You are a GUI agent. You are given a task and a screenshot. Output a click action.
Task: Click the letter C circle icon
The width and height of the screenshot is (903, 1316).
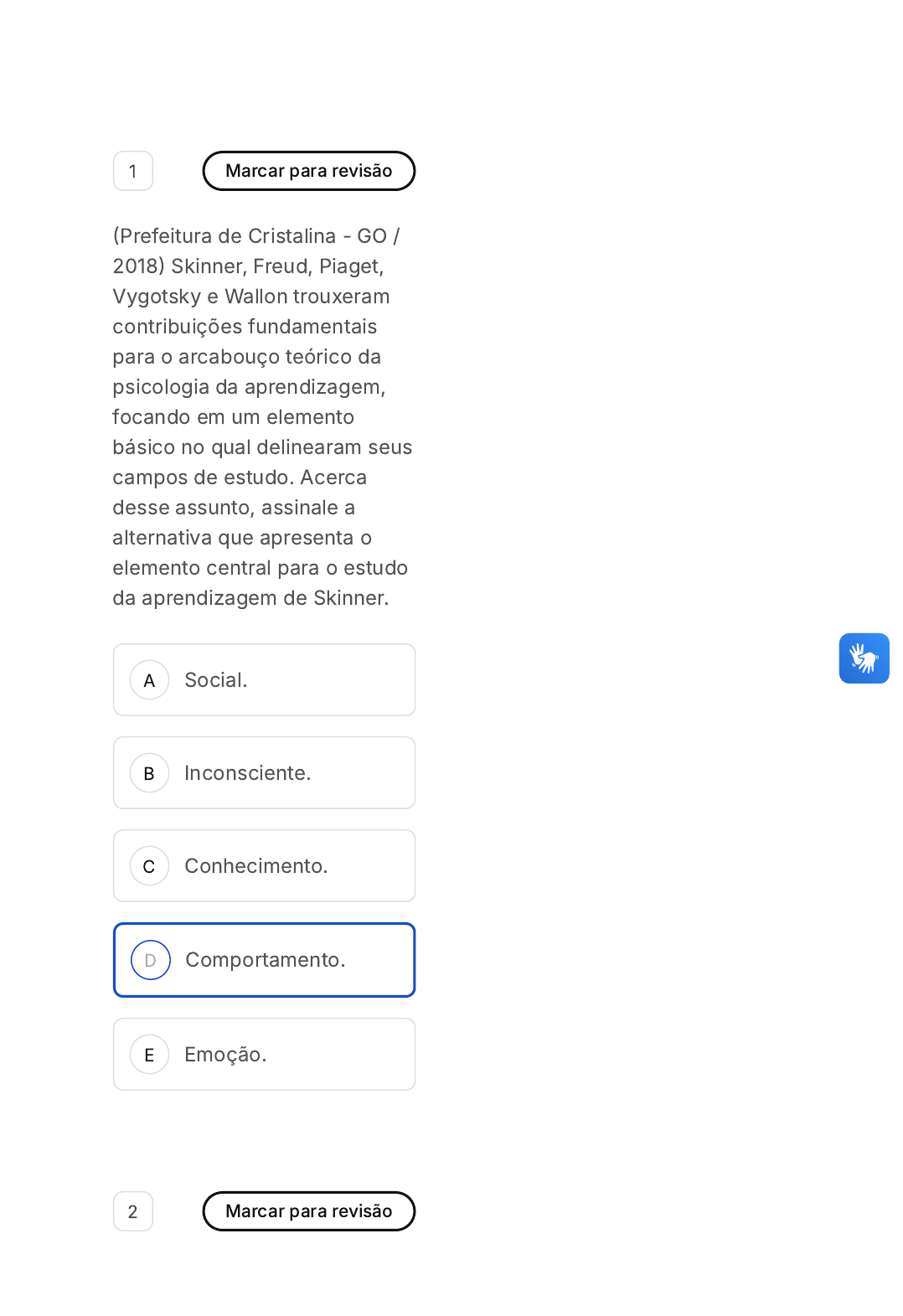[x=149, y=866]
